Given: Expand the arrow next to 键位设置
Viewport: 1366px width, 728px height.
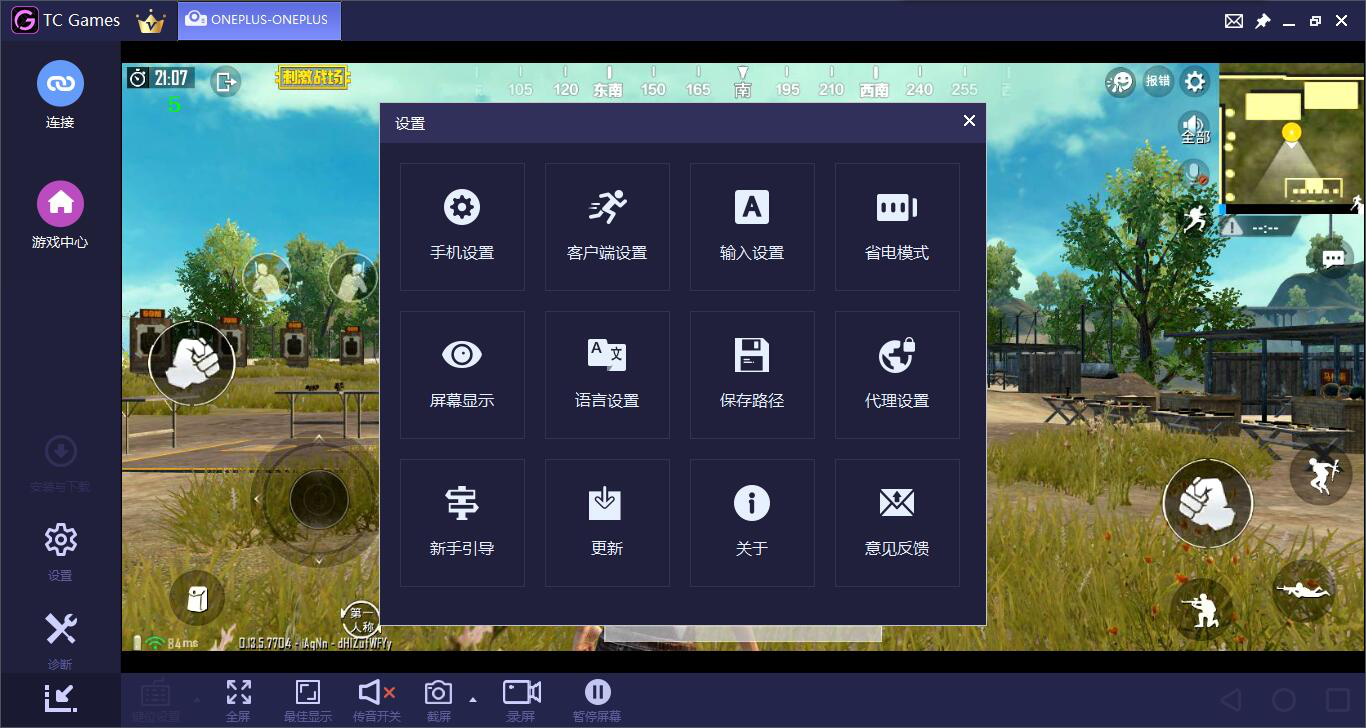Looking at the screenshot, I should pyautogui.click(x=196, y=699).
